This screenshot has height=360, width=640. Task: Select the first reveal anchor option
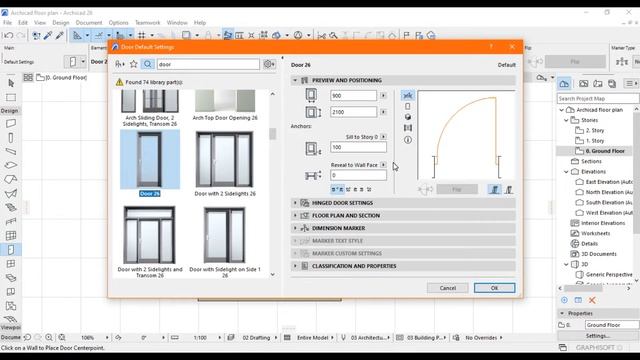point(337,189)
